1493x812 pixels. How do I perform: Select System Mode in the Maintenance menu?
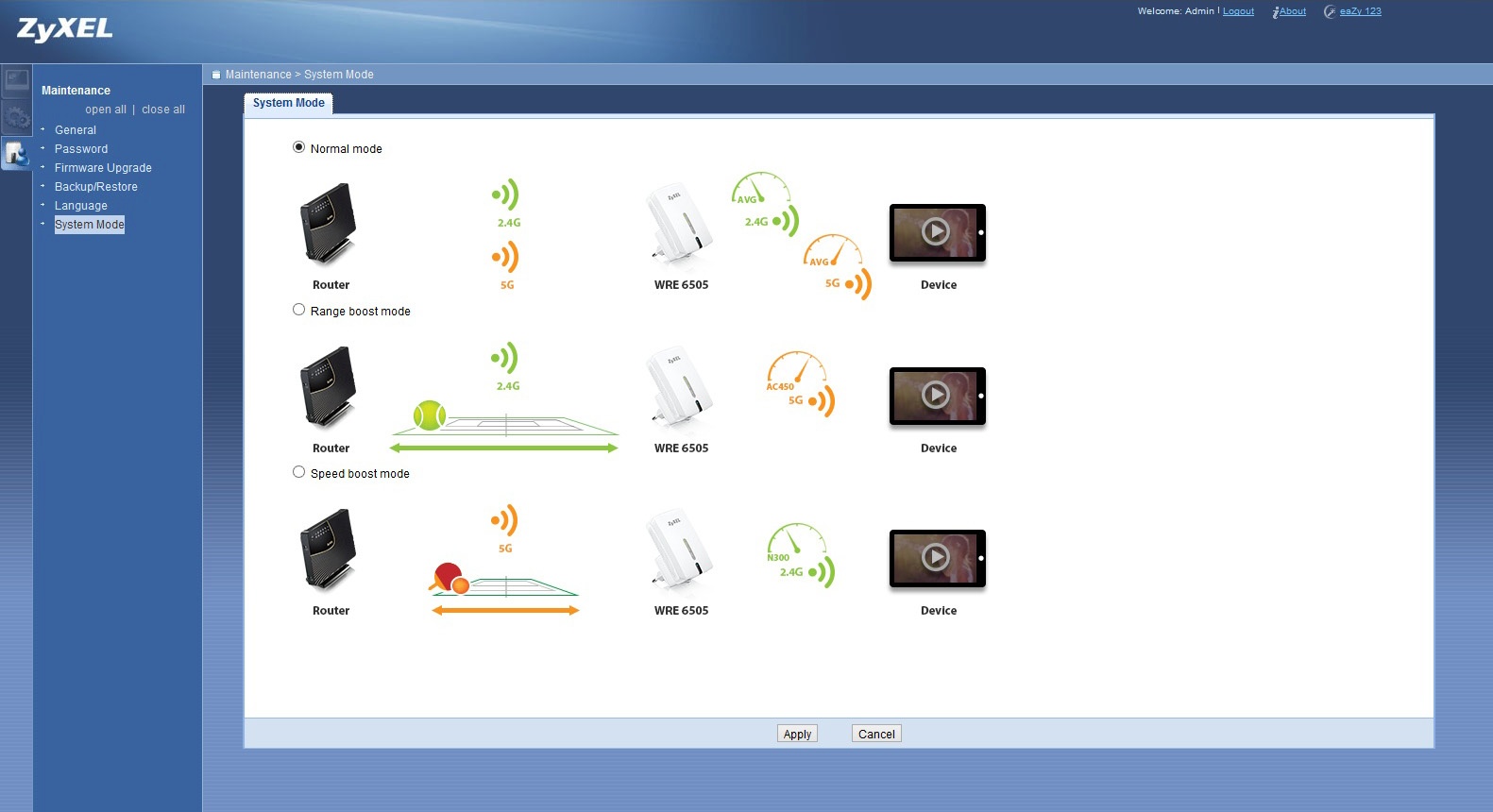tap(90, 225)
